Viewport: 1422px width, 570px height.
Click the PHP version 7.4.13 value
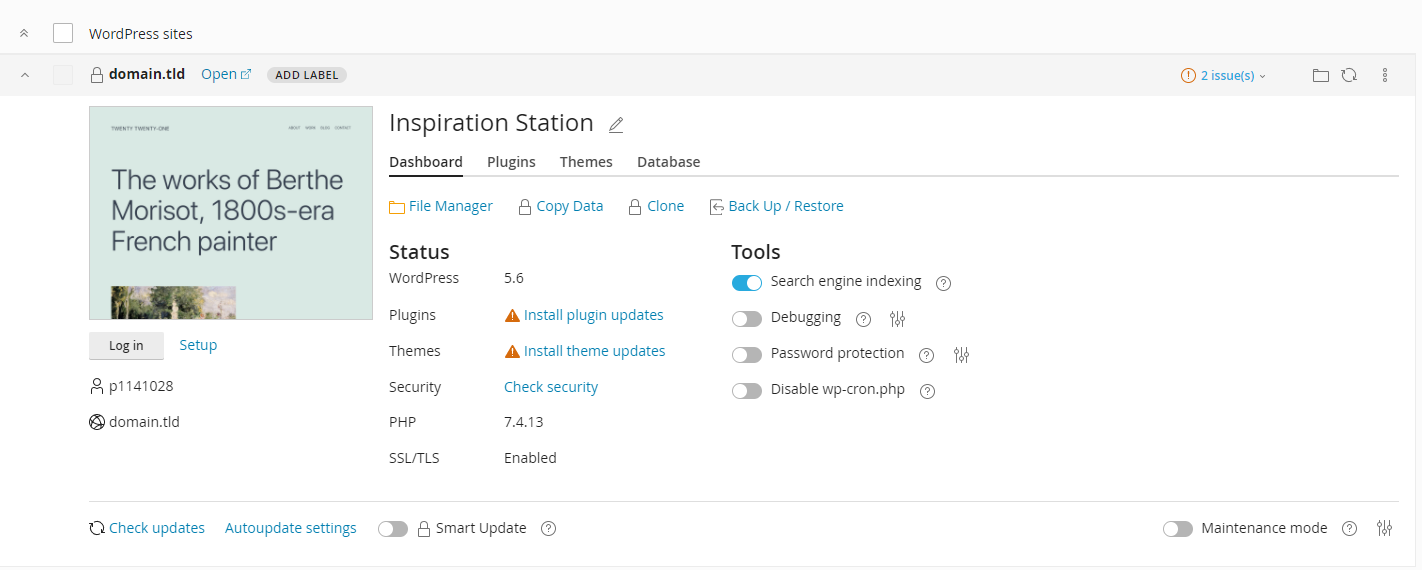tap(524, 422)
